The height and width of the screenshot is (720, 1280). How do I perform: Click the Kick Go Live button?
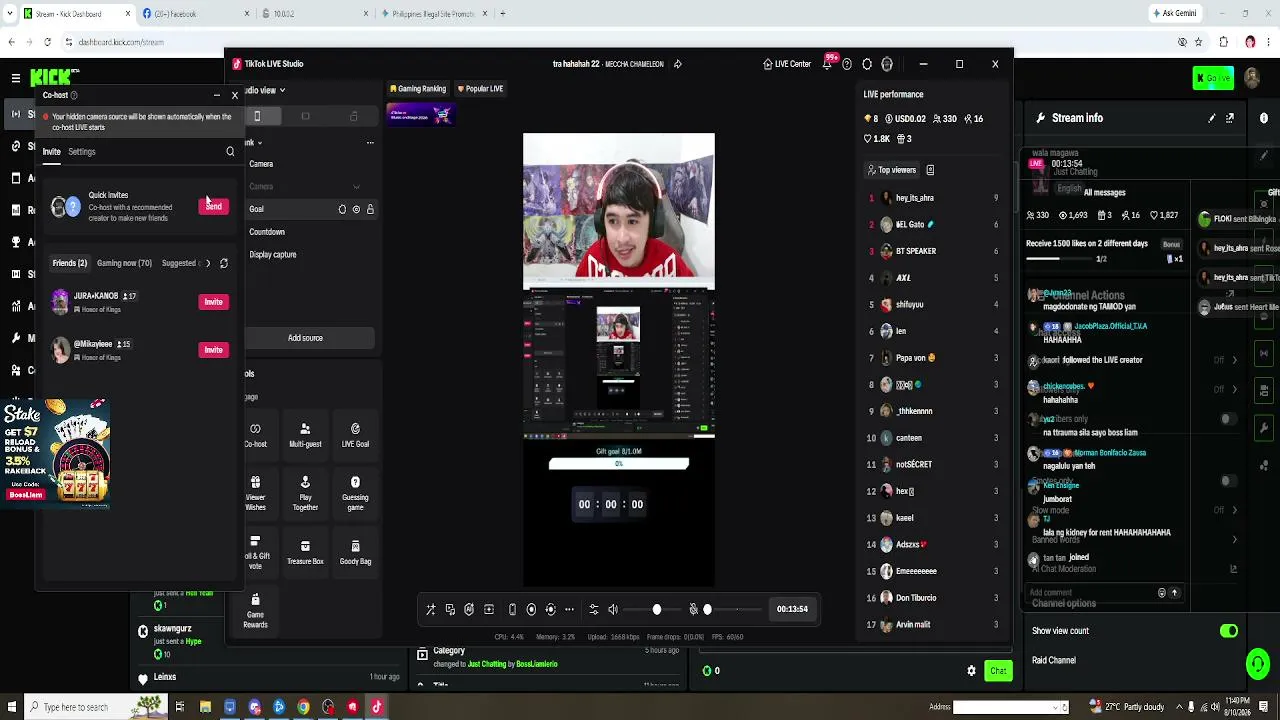tap(1213, 78)
